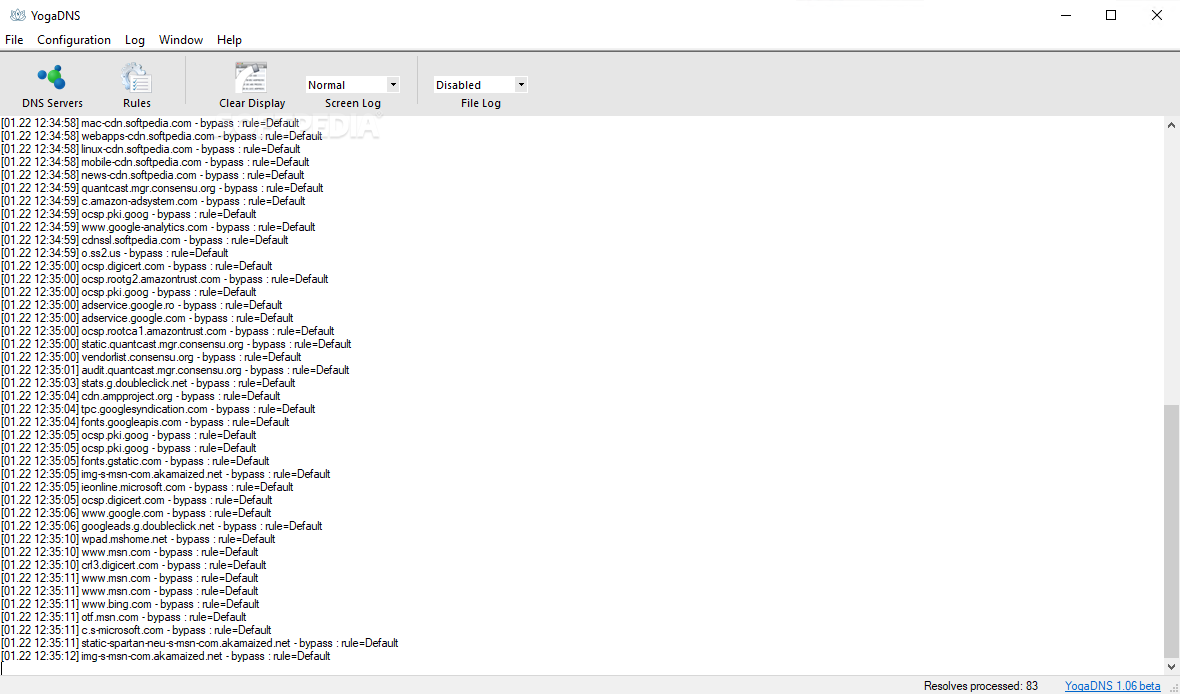The height and width of the screenshot is (694, 1180).
Task: Select the tpc.googlesyndication.com log entry
Action: tap(159, 409)
